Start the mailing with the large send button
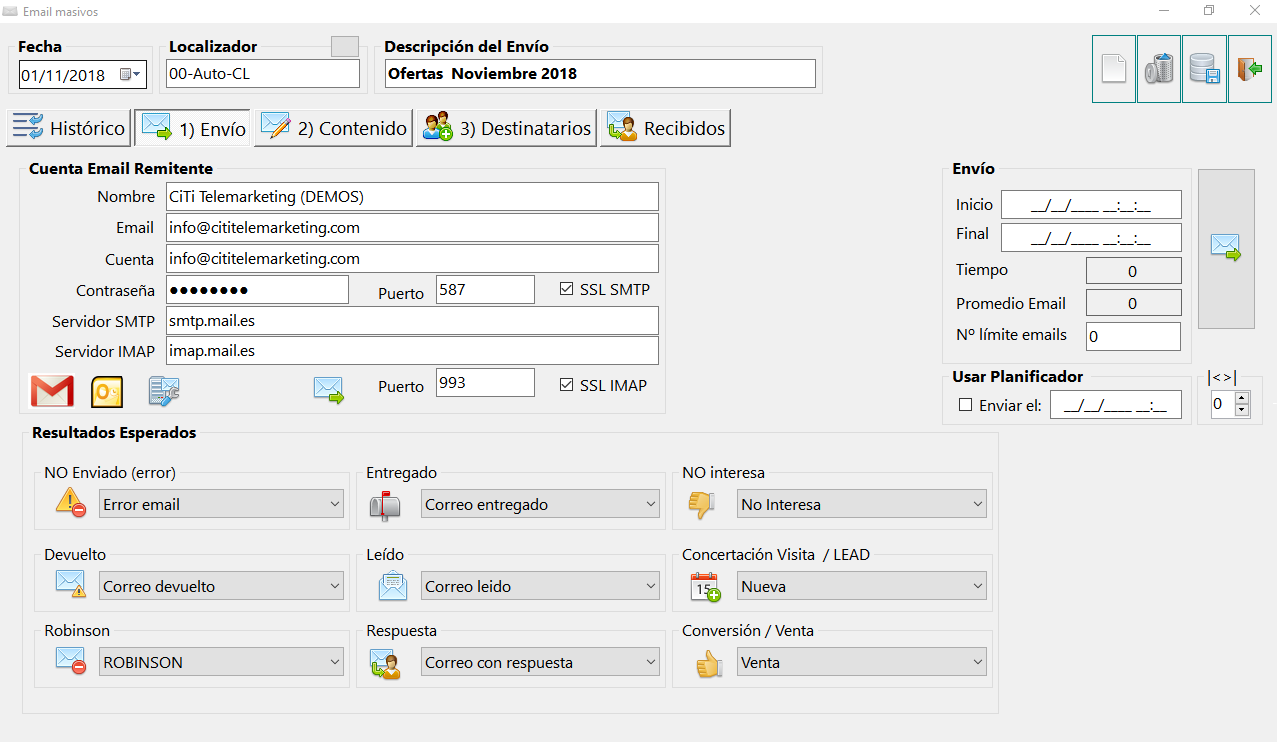This screenshot has width=1277, height=742. pyautogui.click(x=1226, y=248)
